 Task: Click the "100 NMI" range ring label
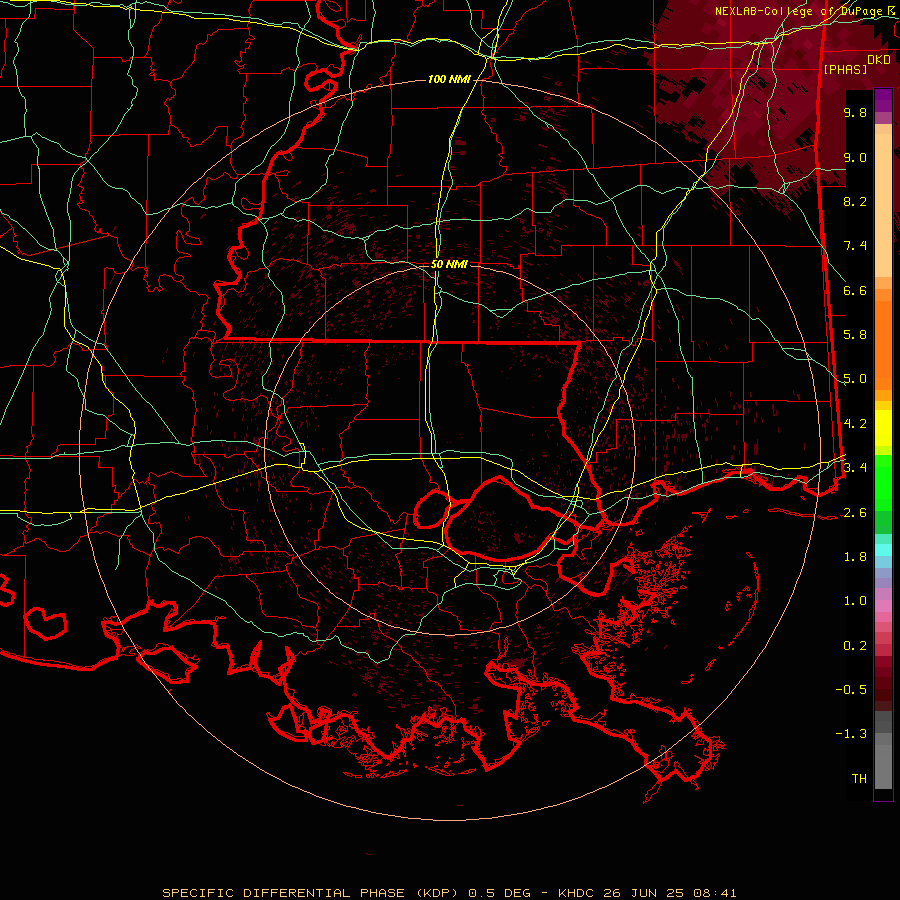[x=449, y=79]
